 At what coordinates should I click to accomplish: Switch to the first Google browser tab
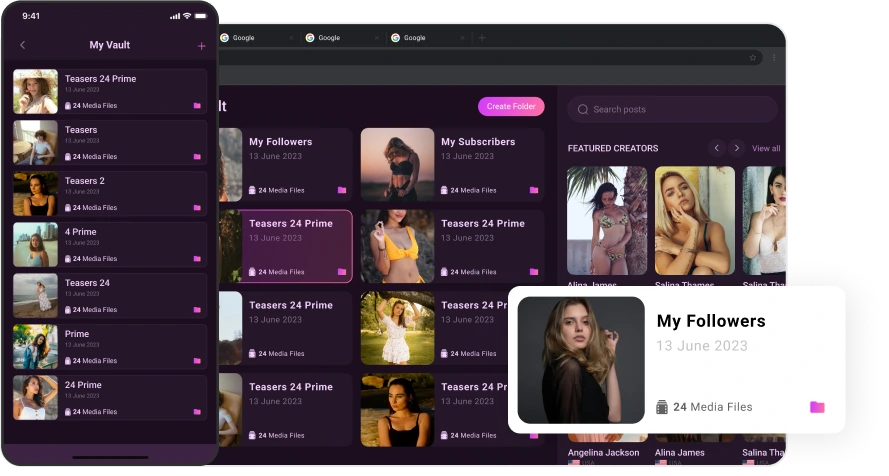point(256,38)
